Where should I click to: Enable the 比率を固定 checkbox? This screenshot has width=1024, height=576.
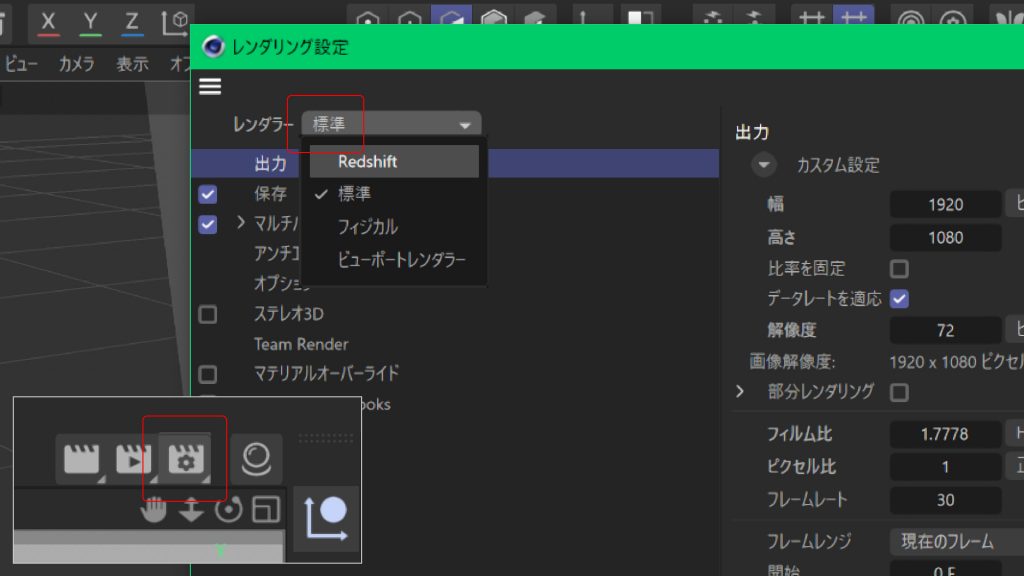(899, 268)
